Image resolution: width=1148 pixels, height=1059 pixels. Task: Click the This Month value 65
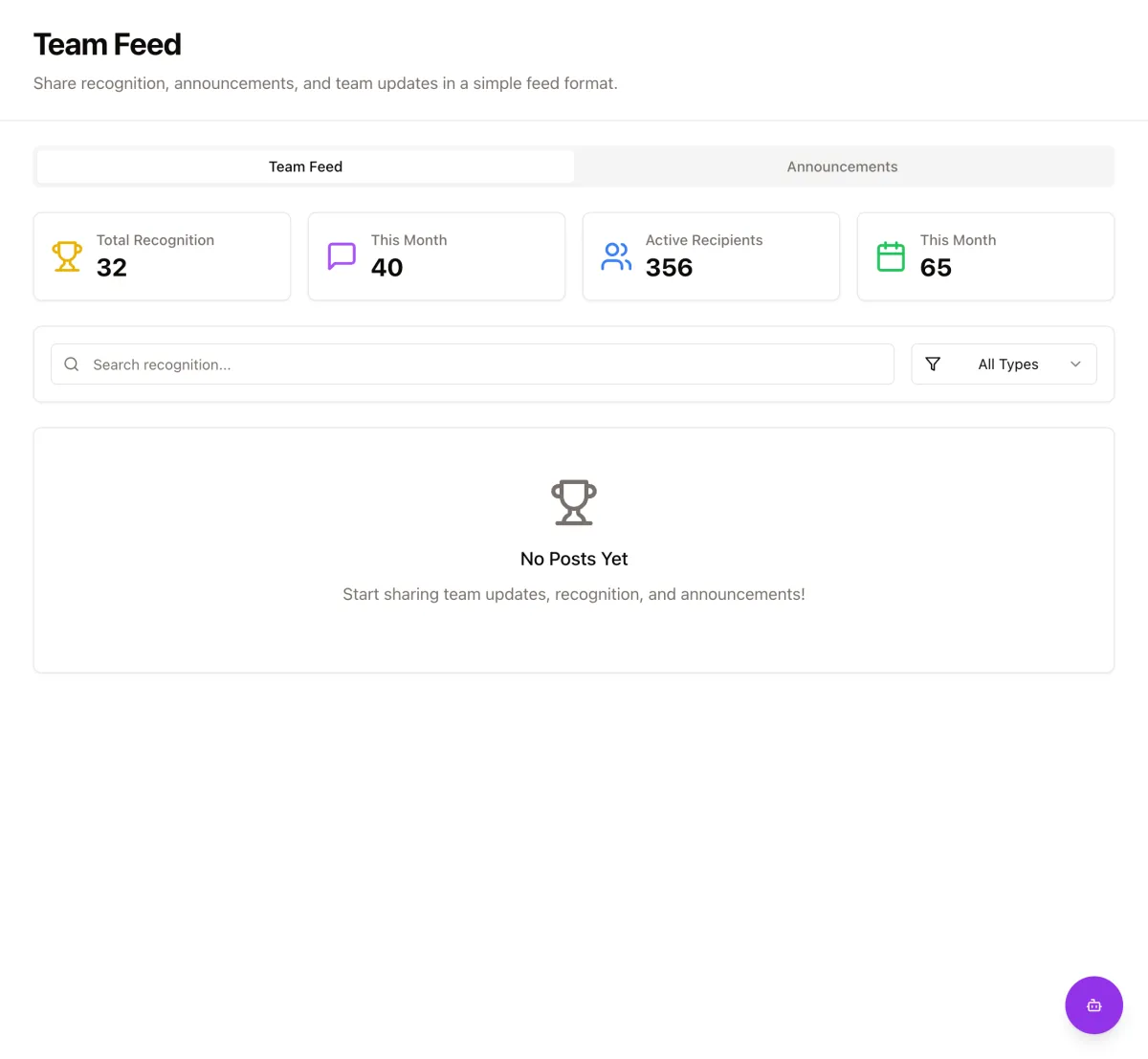pyautogui.click(x=936, y=268)
